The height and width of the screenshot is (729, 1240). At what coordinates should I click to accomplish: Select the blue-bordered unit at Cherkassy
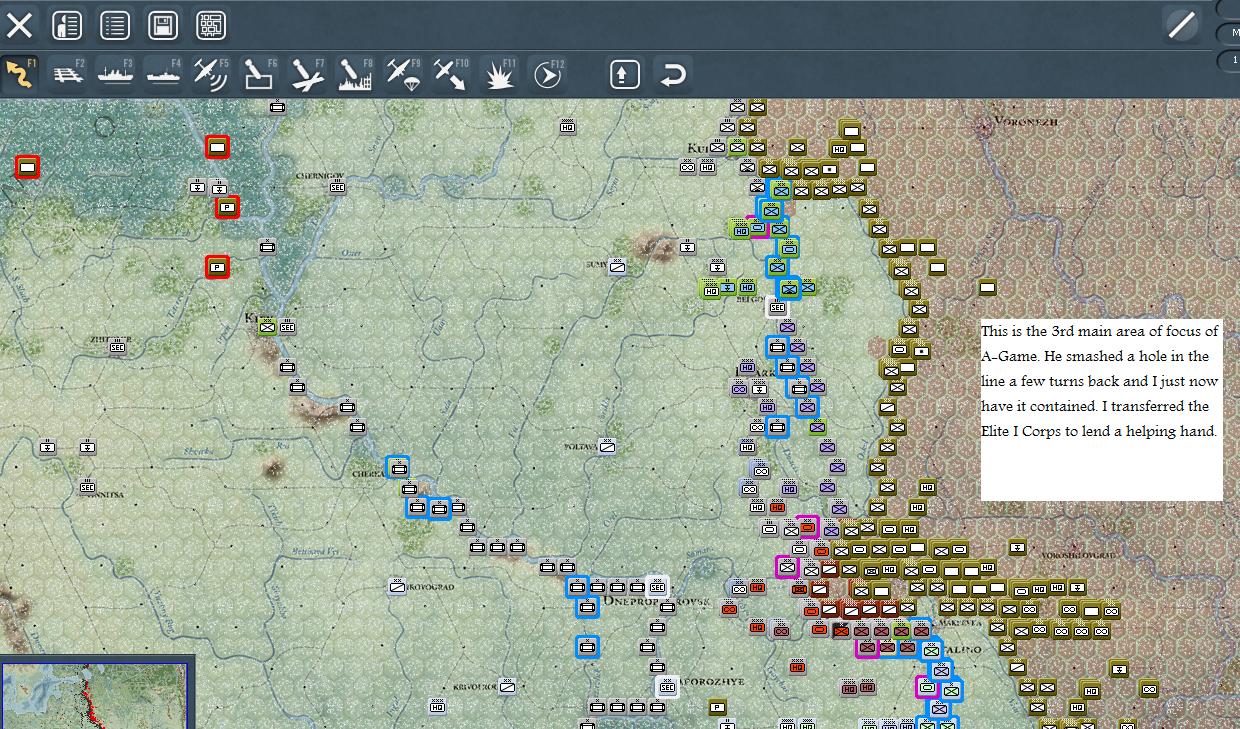click(x=398, y=467)
